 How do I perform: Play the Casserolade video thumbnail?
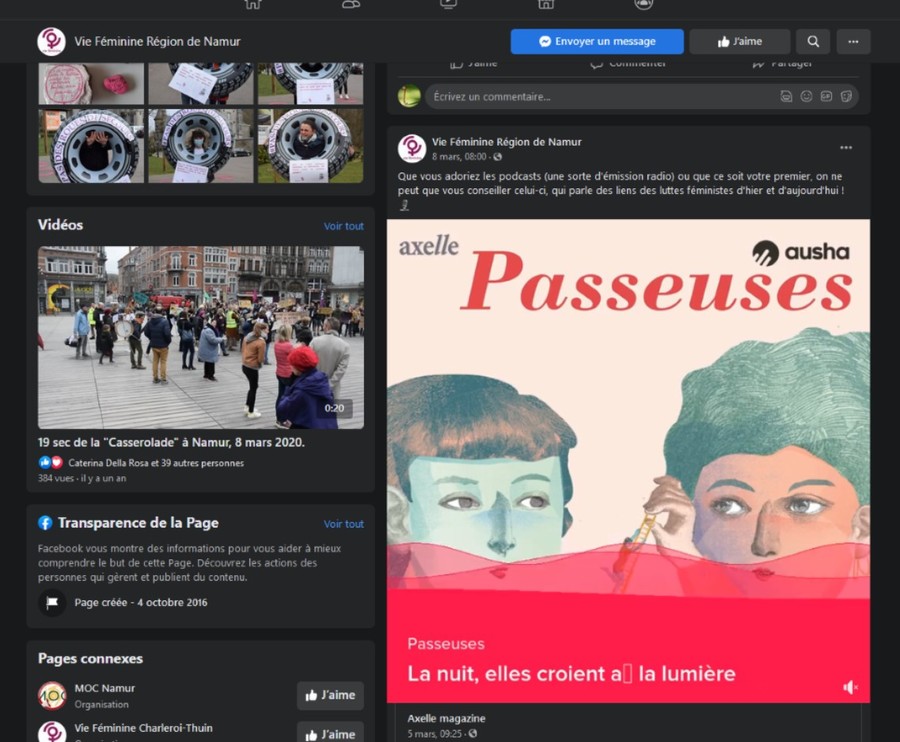(201, 337)
